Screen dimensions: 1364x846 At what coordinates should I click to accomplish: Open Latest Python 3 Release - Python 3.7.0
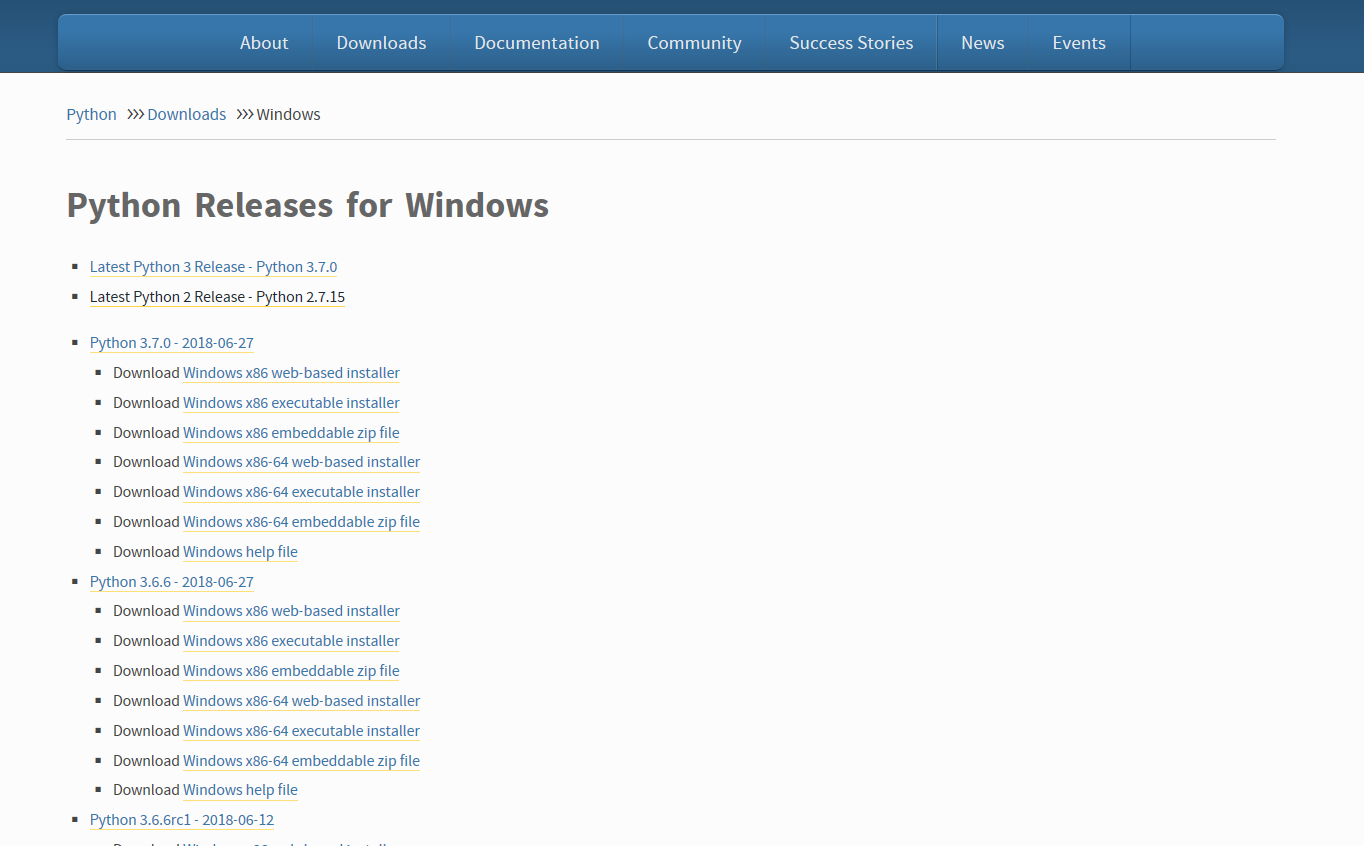point(213,267)
